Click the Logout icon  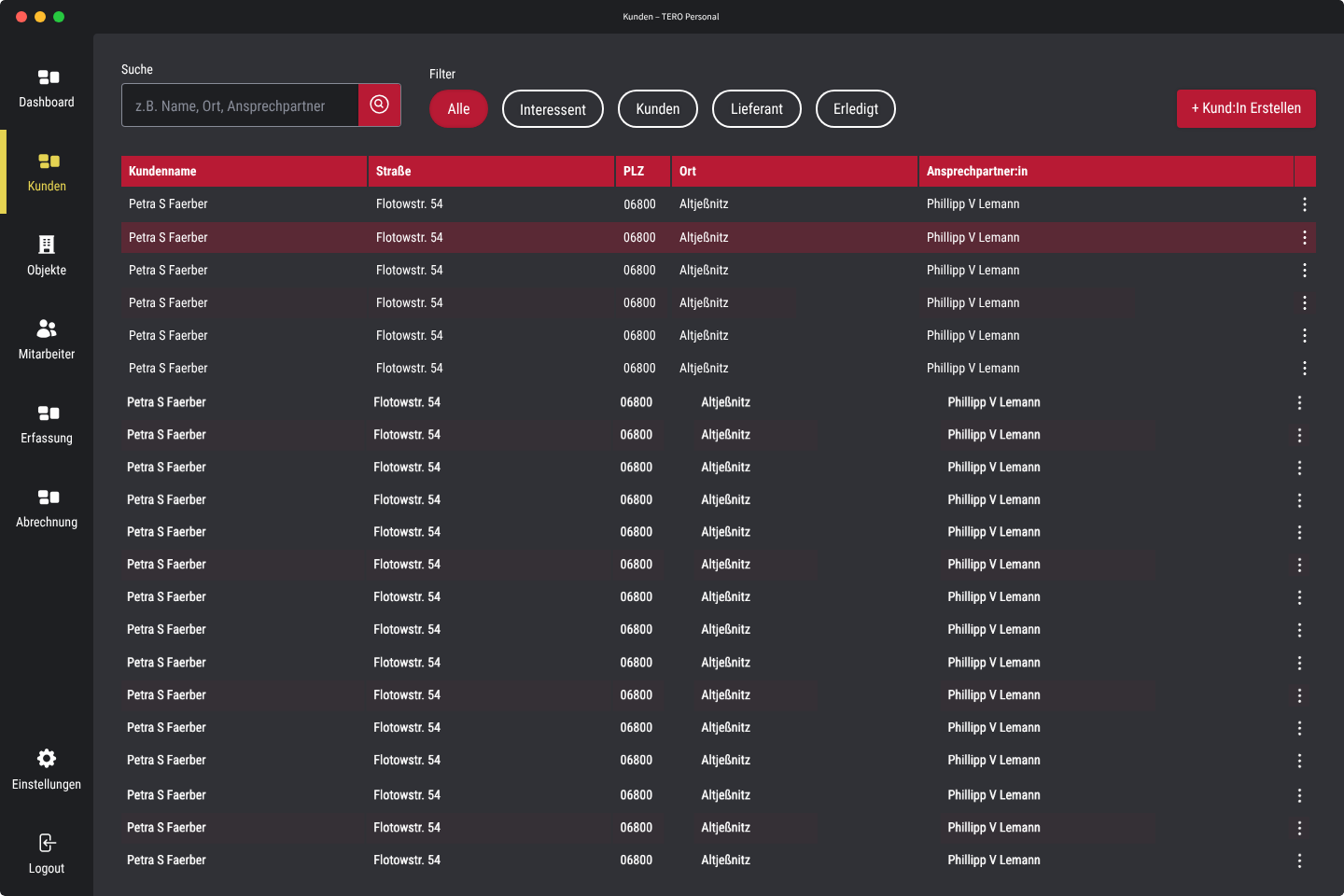tap(47, 843)
